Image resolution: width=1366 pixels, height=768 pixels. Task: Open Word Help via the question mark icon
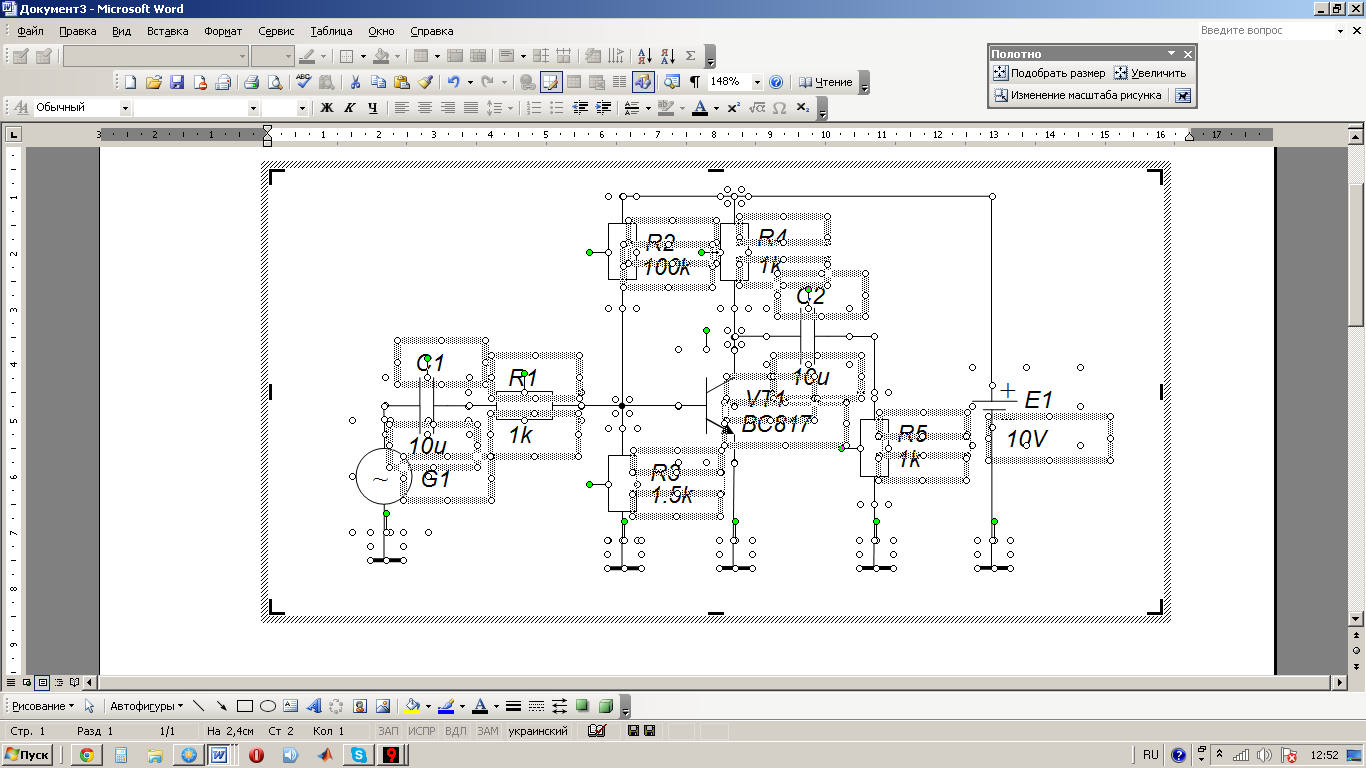(776, 82)
